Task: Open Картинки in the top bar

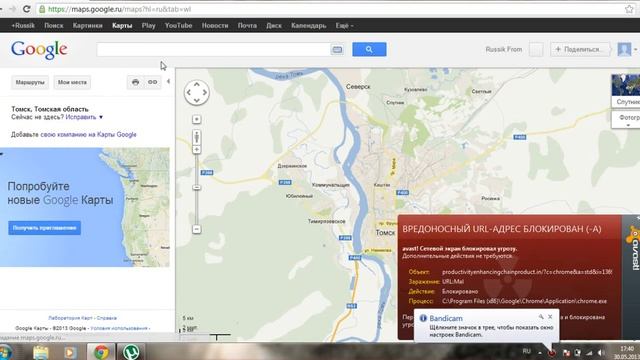Action: pyautogui.click(x=87, y=25)
